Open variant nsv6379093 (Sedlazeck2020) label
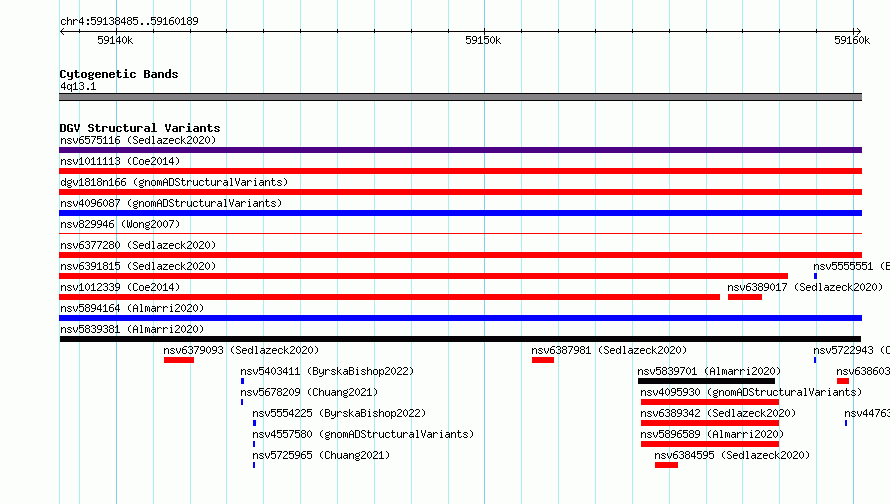The height and width of the screenshot is (504, 890). [241, 350]
